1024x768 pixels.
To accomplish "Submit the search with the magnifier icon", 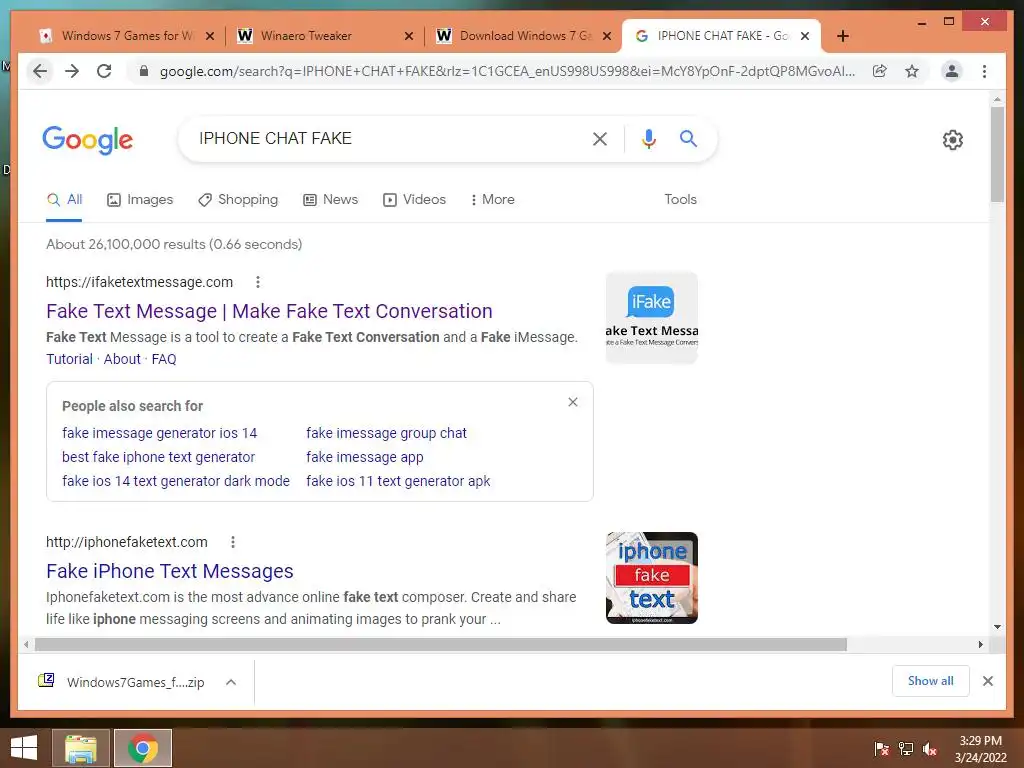I will [x=688, y=138].
